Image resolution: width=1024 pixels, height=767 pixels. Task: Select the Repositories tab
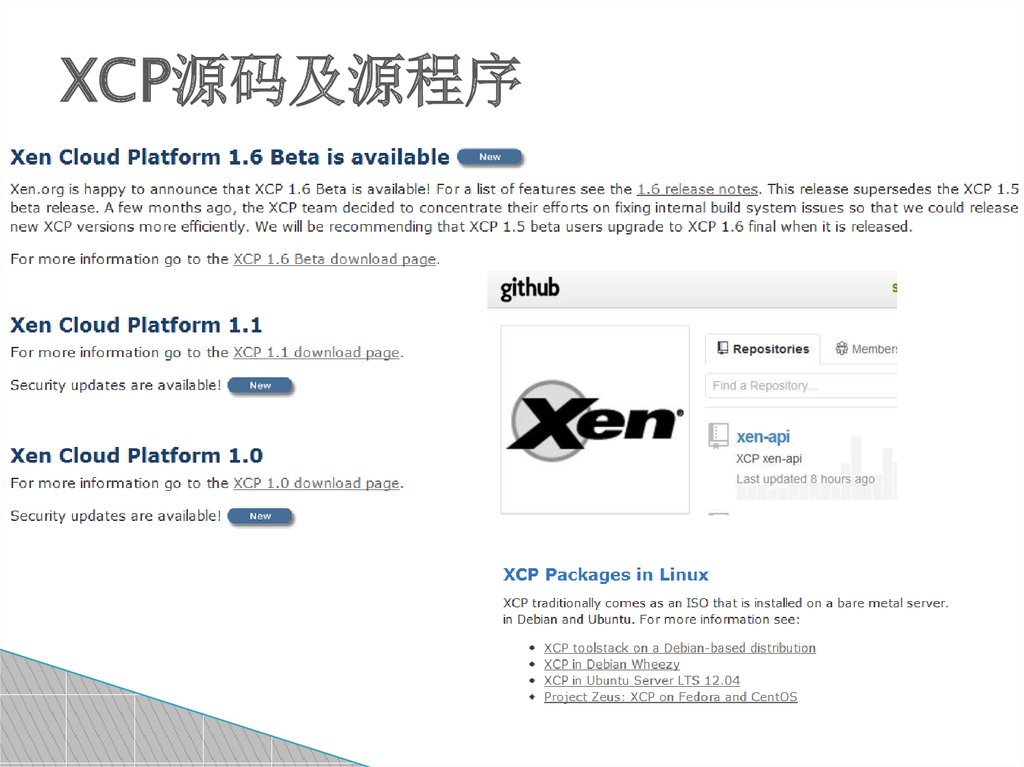763,349
